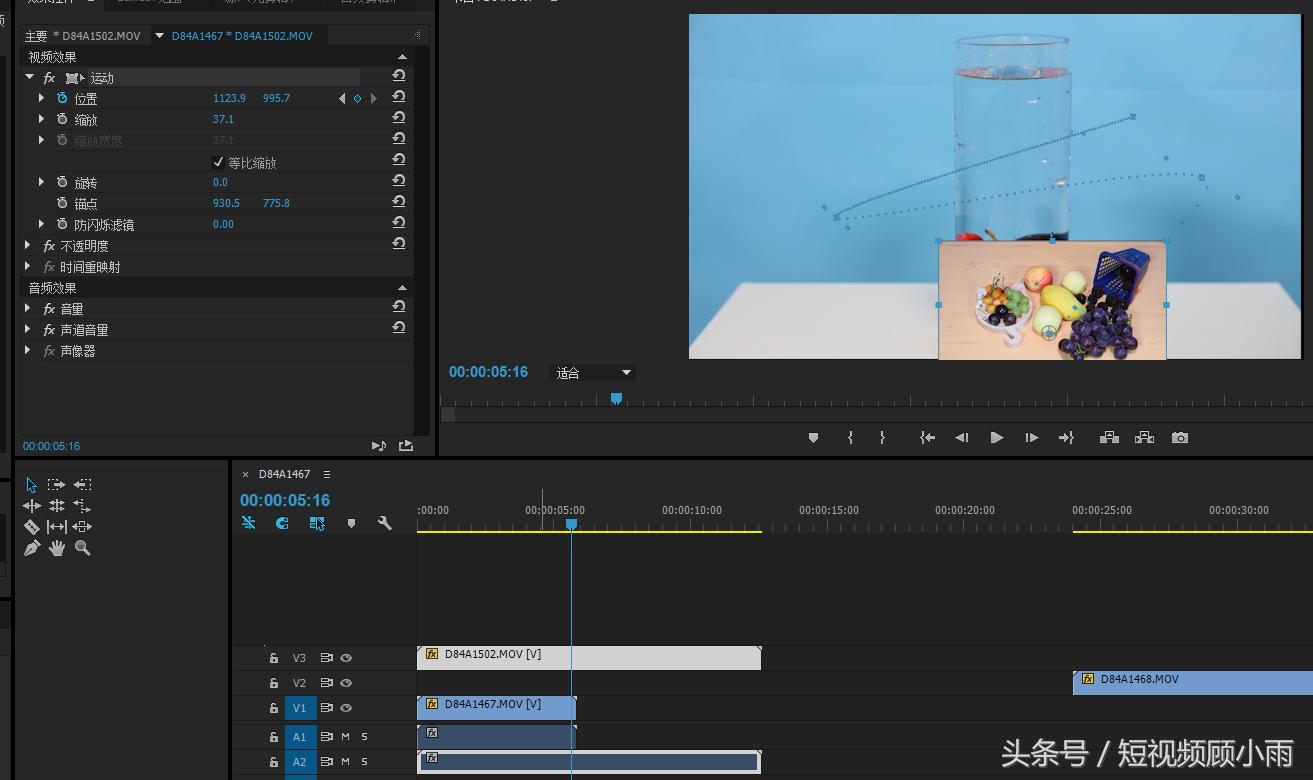The height and width of the screenshot is (780, 1313).
Task: Select the D84A1468.MOV clip on V2
Action: tap(1192, 682)
